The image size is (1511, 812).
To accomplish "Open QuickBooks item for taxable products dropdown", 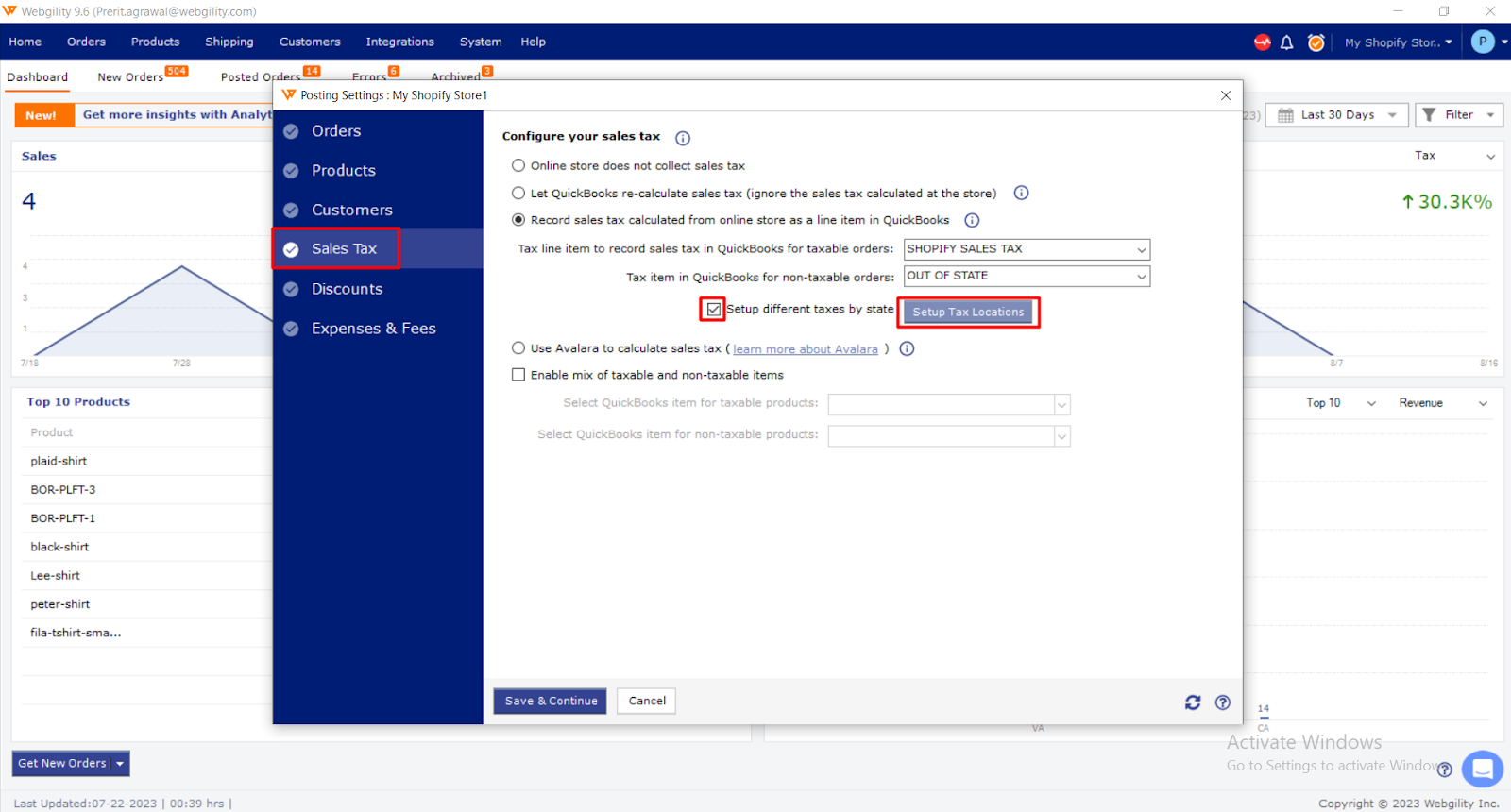I will click(x=949, y=404).
